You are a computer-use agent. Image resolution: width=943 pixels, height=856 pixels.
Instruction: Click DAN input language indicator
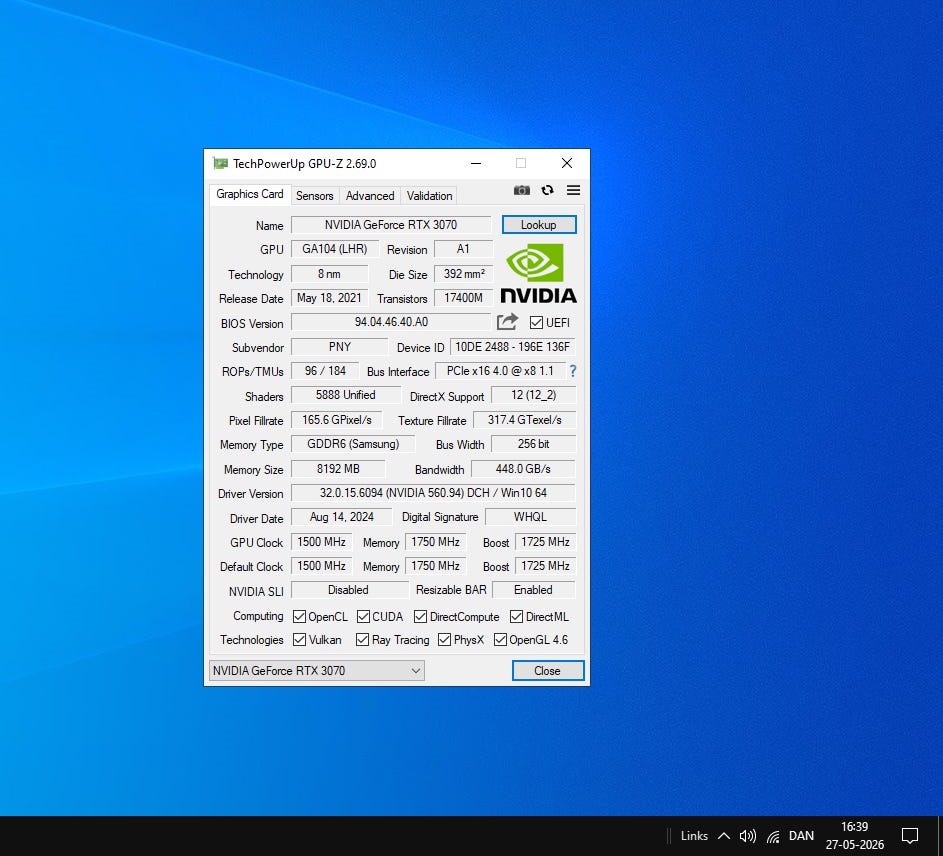click(801, 836)
